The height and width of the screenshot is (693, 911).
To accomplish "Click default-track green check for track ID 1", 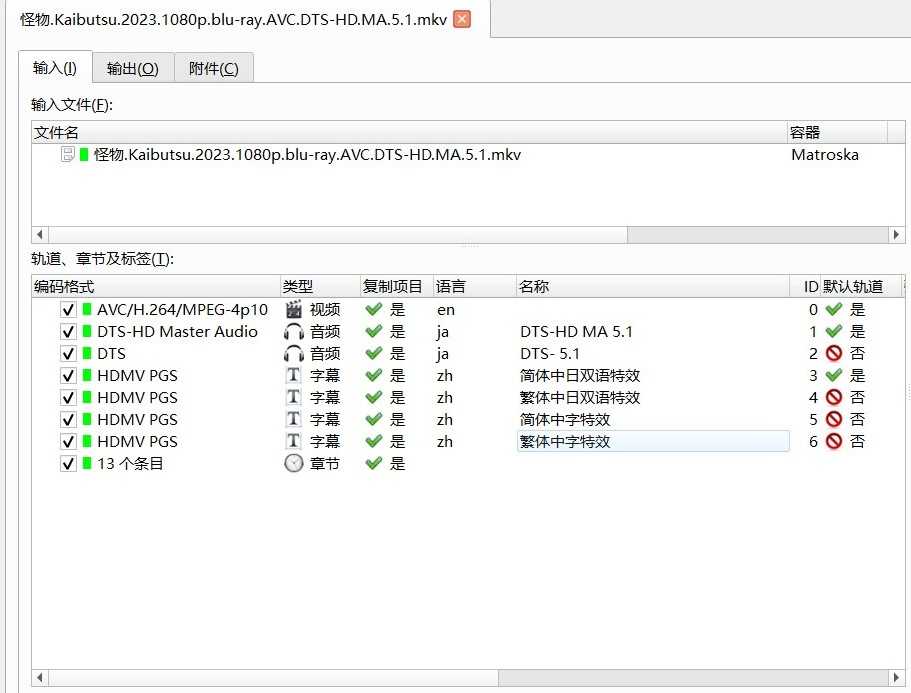I will tap(834, 332).
